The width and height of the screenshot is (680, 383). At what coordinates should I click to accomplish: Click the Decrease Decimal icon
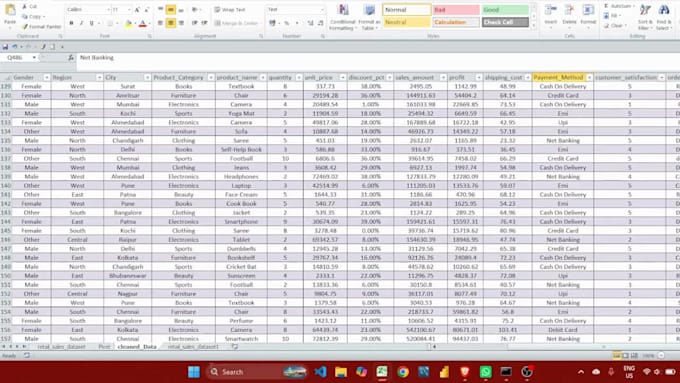pos(320,23)
